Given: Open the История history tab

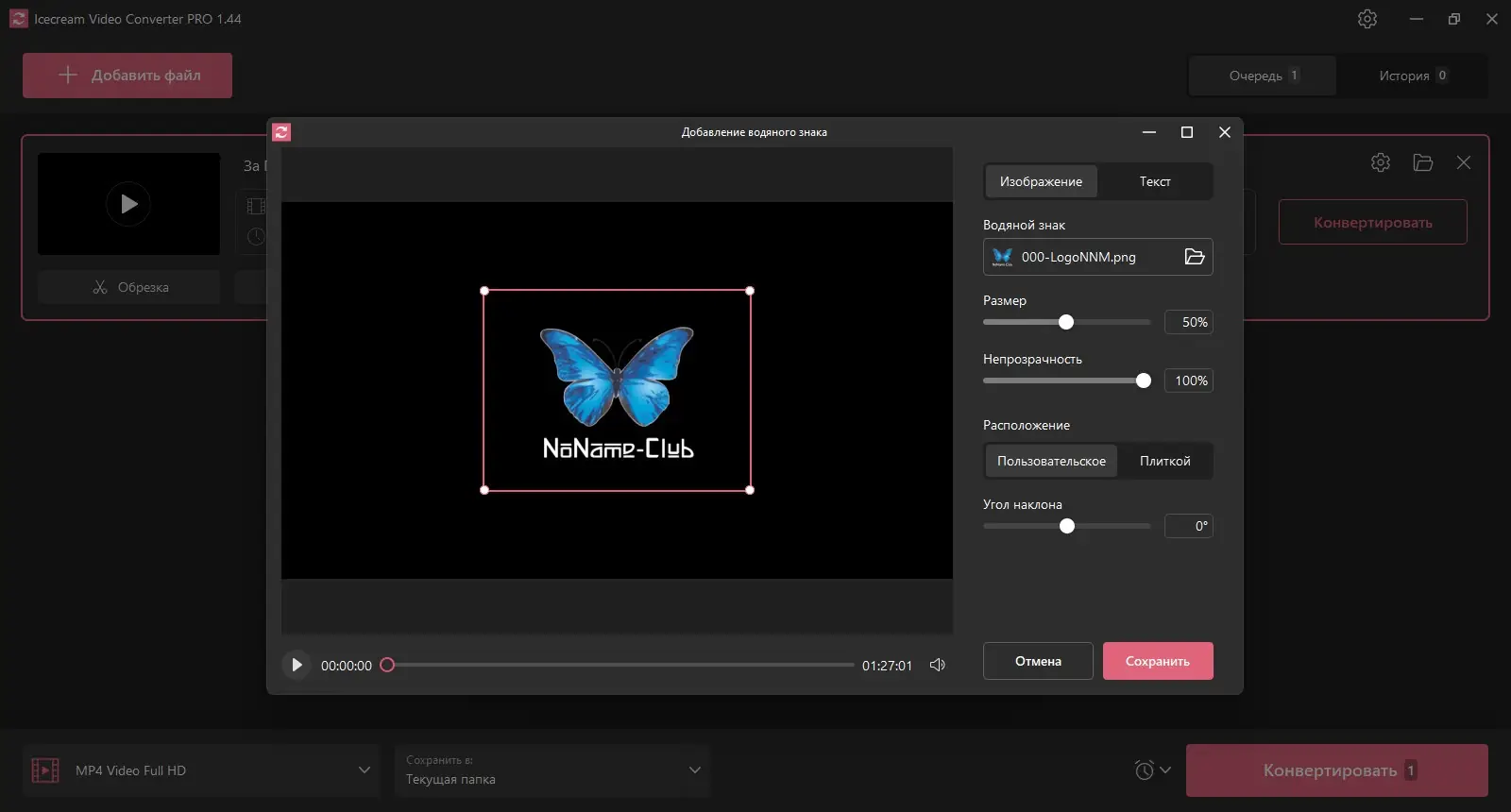Looking at the screenshot, I should click(x=1412, y=76).
